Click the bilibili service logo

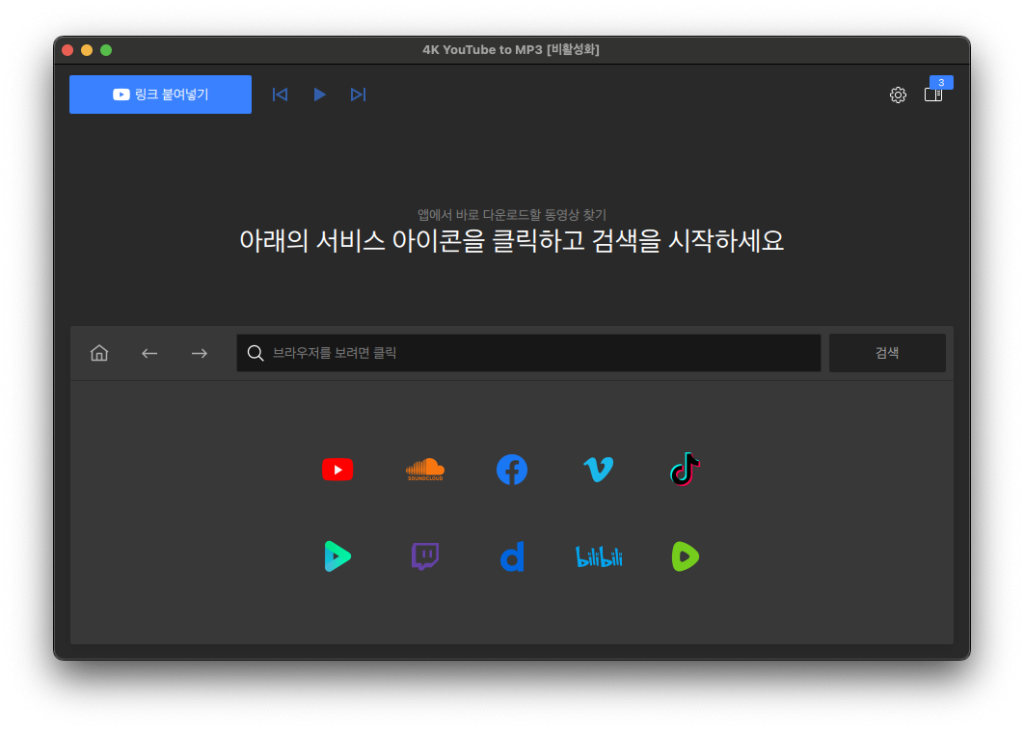[599, 557]
